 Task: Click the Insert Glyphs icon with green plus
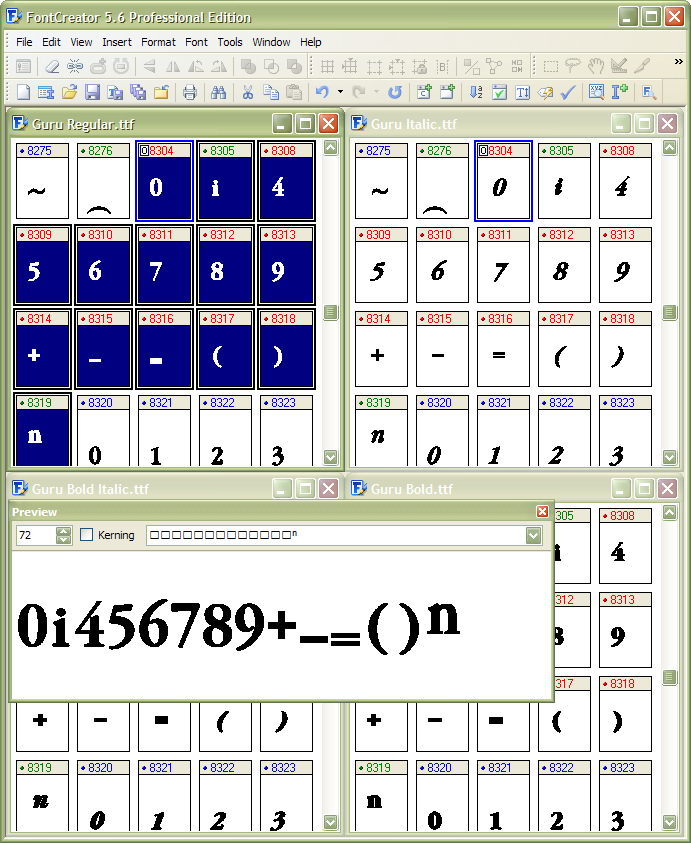coord(447,92)
